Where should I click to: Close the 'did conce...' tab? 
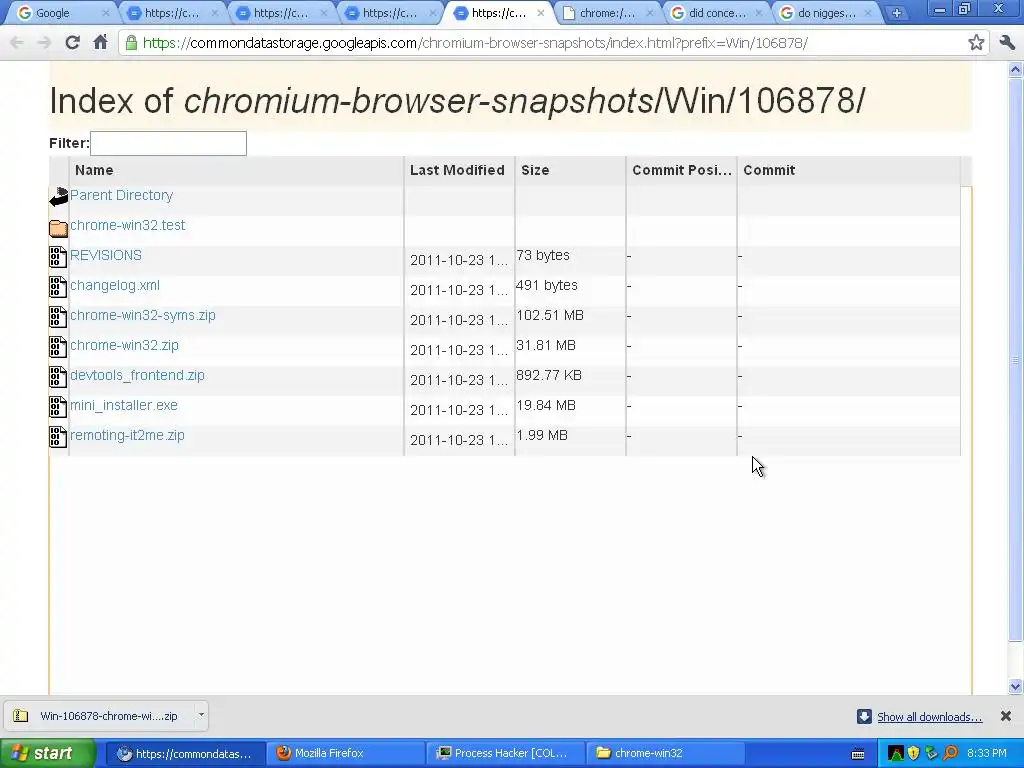pyautogui.click(x=758, y=13)
